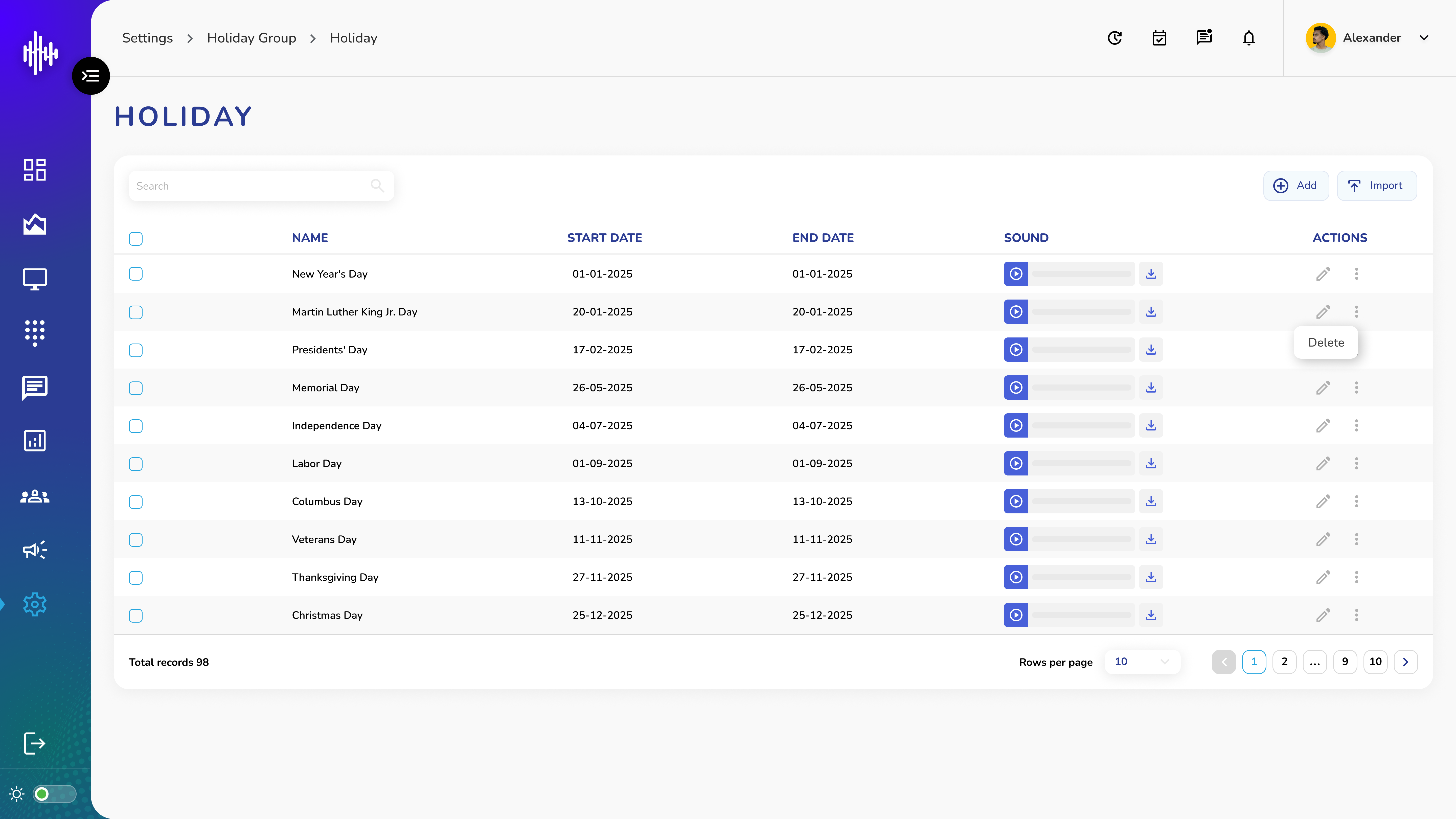Open more options for Columbus Day

point(1356,501)
